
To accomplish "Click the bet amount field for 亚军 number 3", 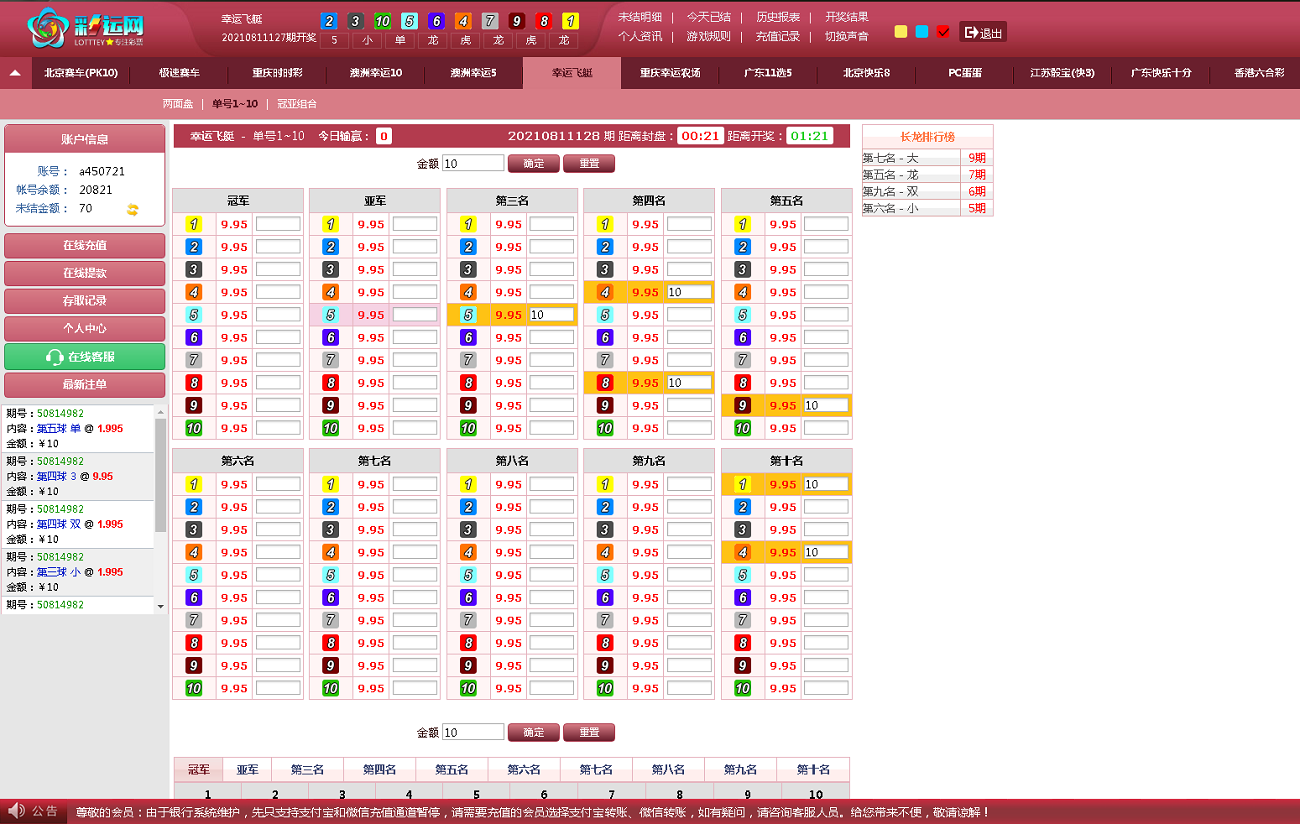I will point(414,270).
